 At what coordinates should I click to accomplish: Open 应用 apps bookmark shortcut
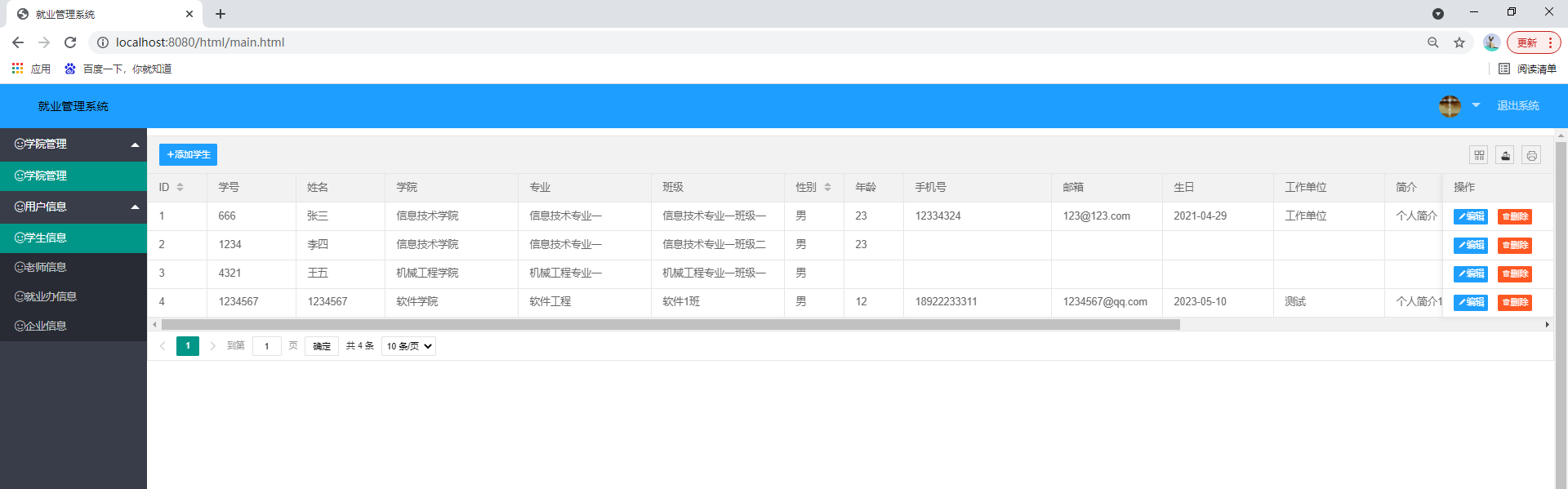coord(31,69)
